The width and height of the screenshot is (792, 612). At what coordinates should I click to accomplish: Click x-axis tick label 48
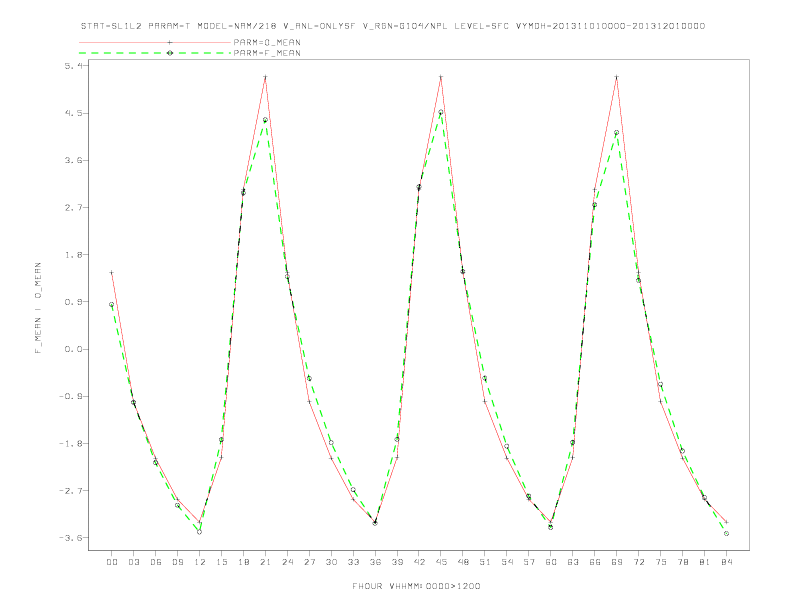463,562
